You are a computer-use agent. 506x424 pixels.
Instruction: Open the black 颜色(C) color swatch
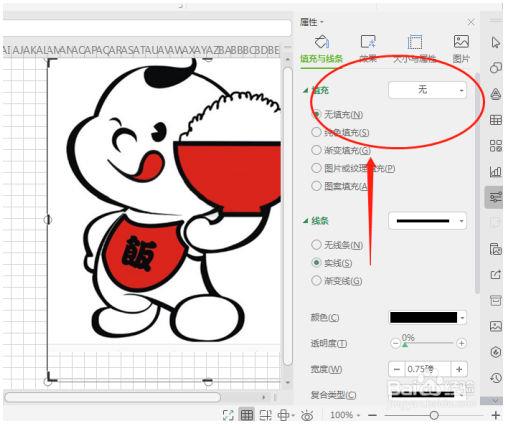point(427,317)
